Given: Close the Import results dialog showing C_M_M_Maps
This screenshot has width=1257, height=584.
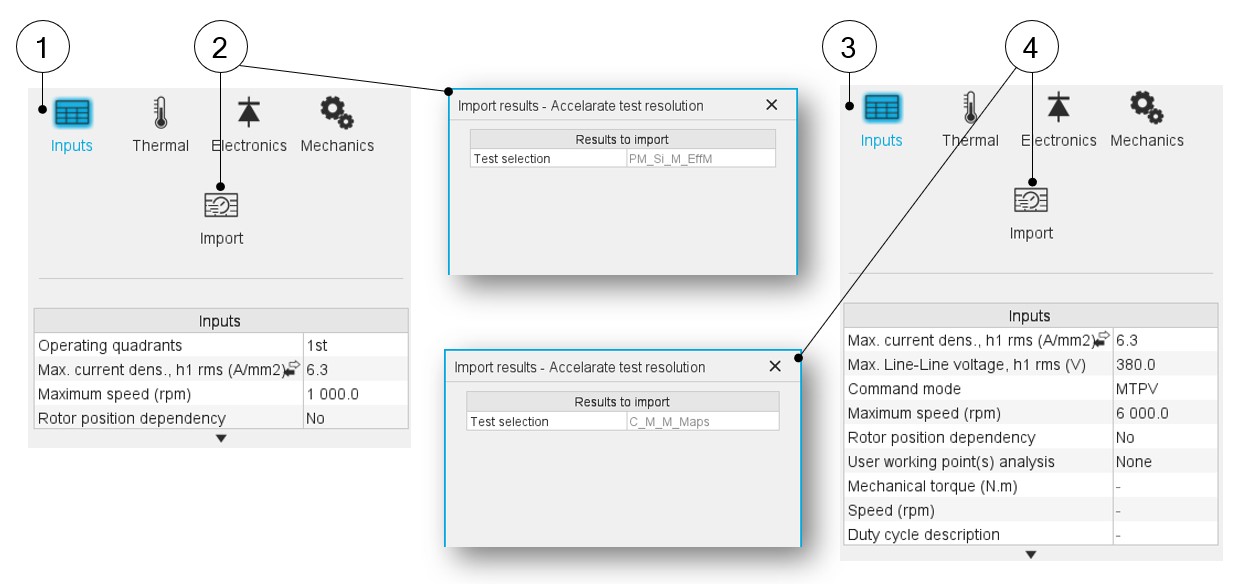Looking at the screenshot, I should (775, 366).
